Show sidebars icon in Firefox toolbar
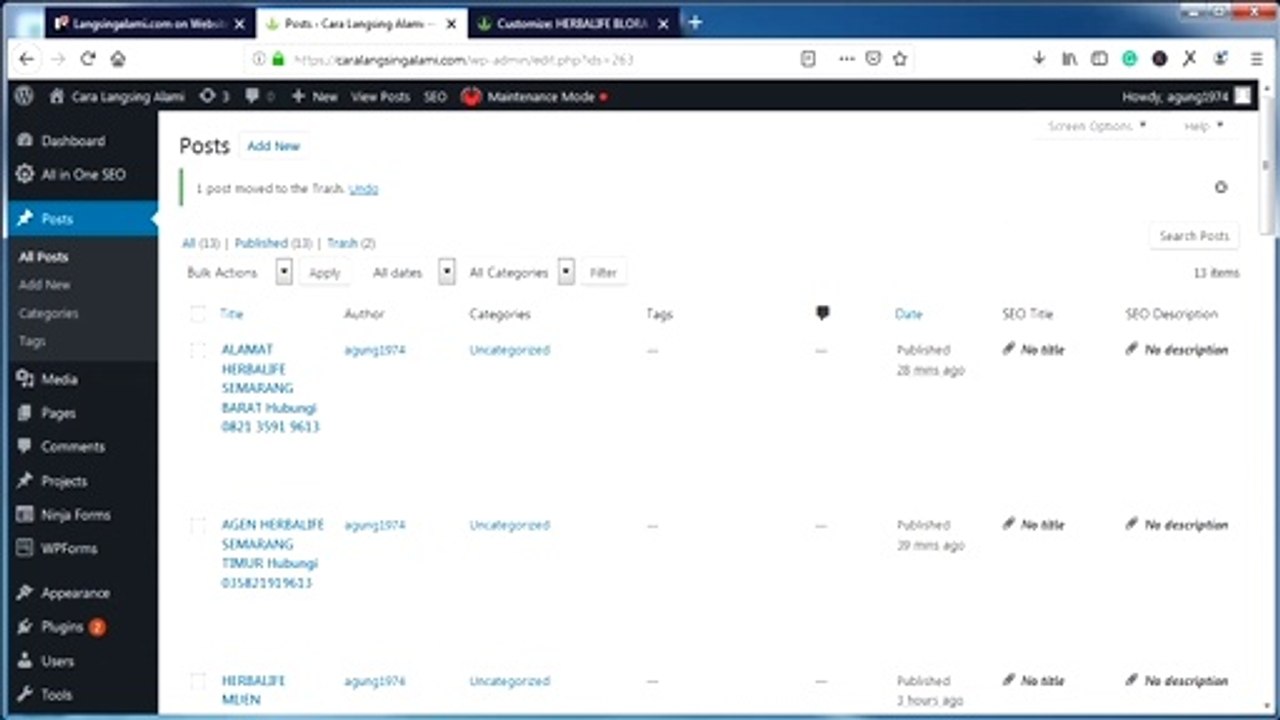 coord(1099,60)
